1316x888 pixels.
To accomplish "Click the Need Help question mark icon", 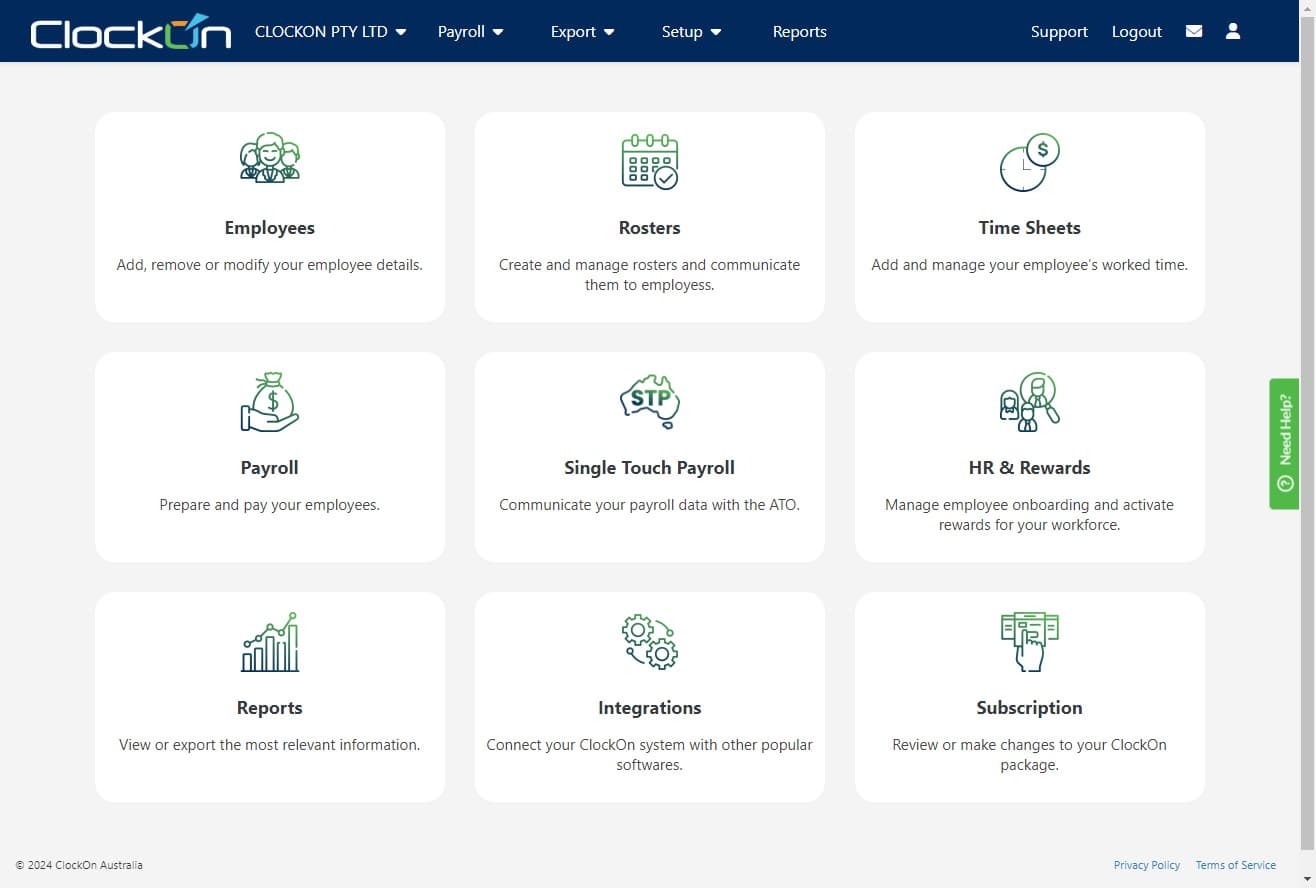I will tap(1285, 483).
